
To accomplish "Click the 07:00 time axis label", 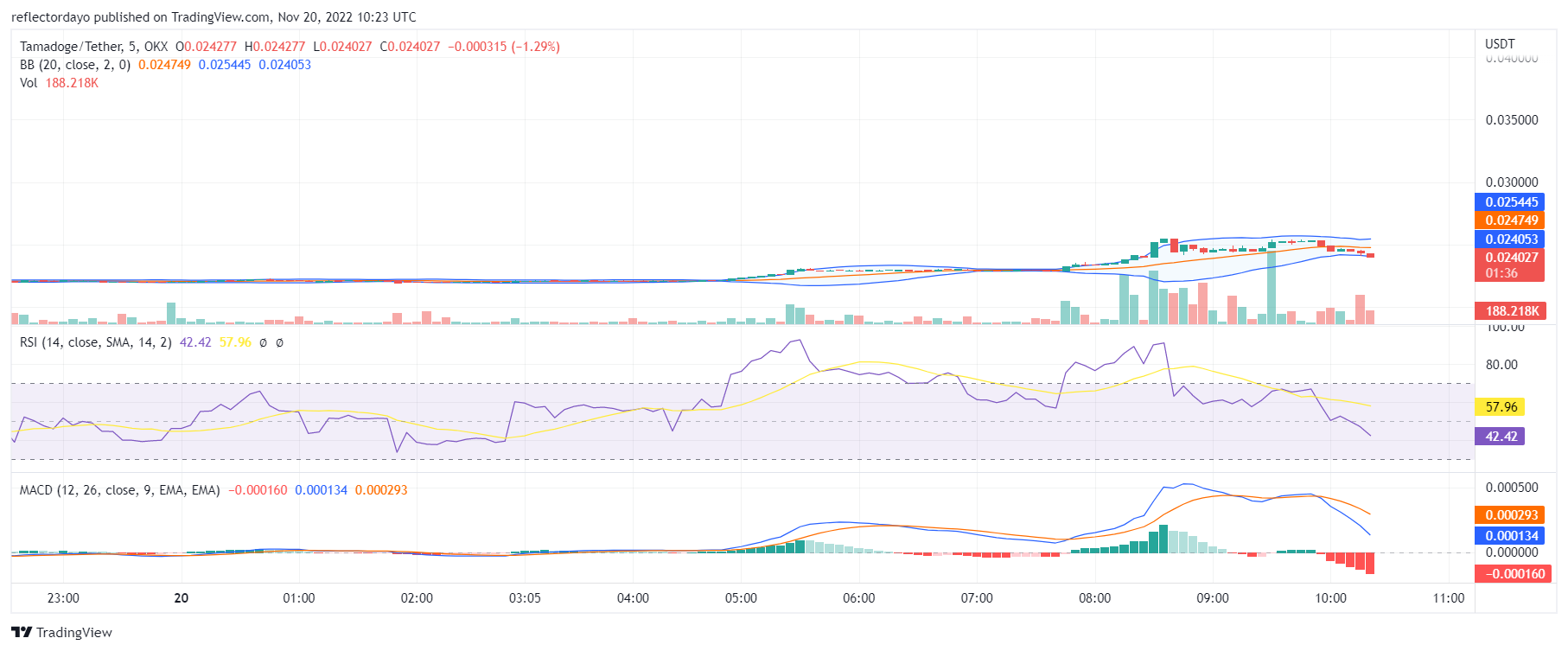I will tap(977, 598).
